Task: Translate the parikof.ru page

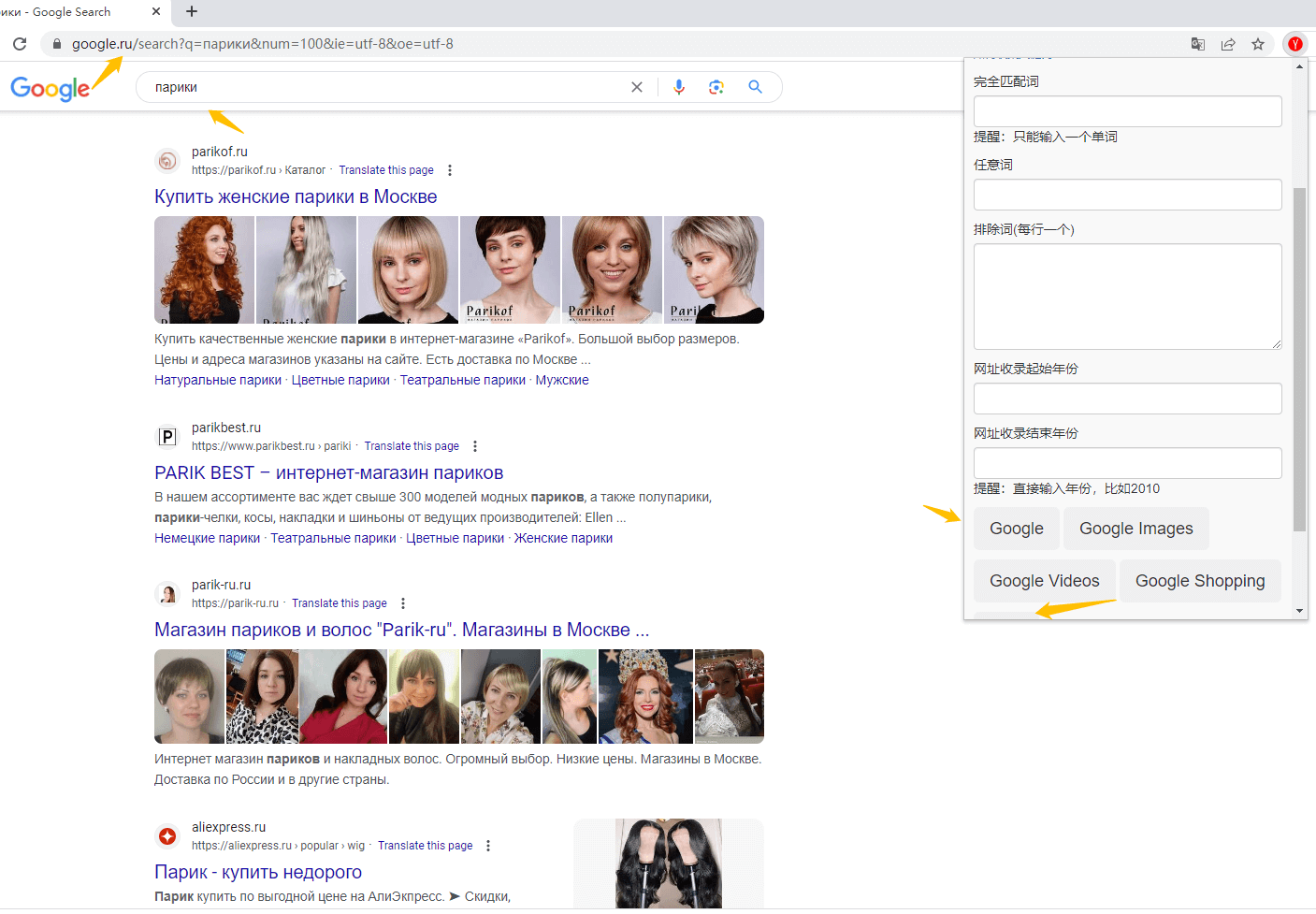Action: pyautogui.click(x=386, y=170)
